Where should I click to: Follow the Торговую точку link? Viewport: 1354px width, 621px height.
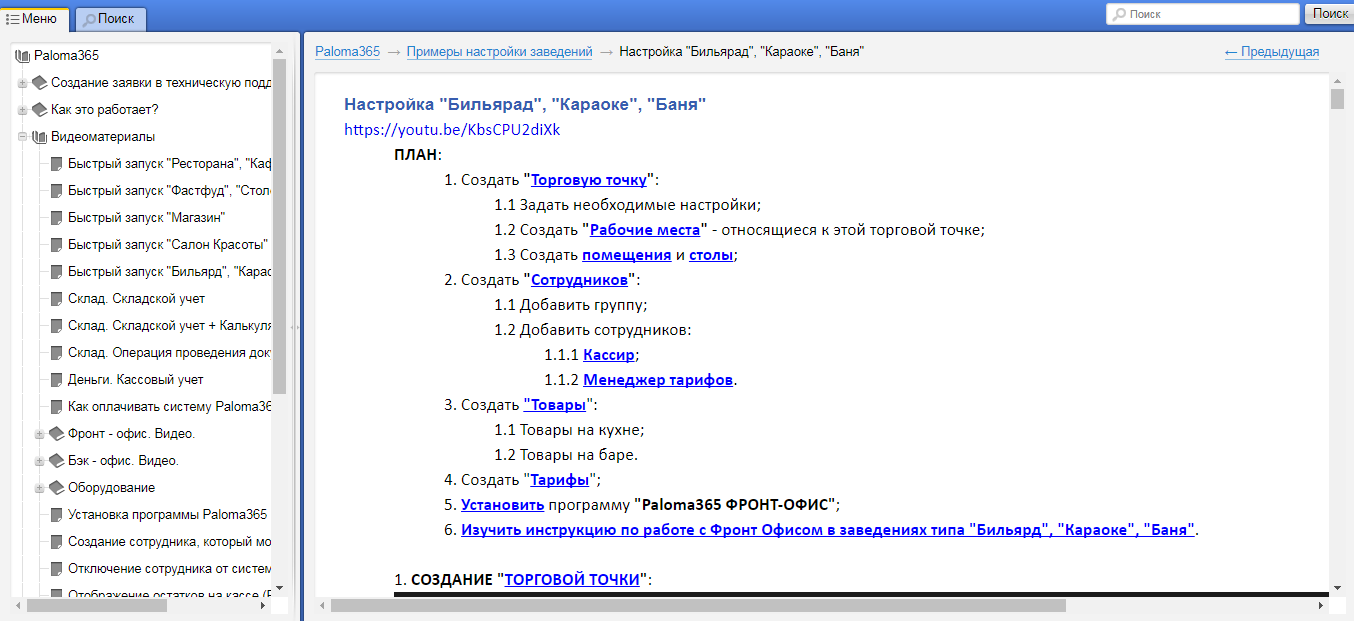point(589,180)
